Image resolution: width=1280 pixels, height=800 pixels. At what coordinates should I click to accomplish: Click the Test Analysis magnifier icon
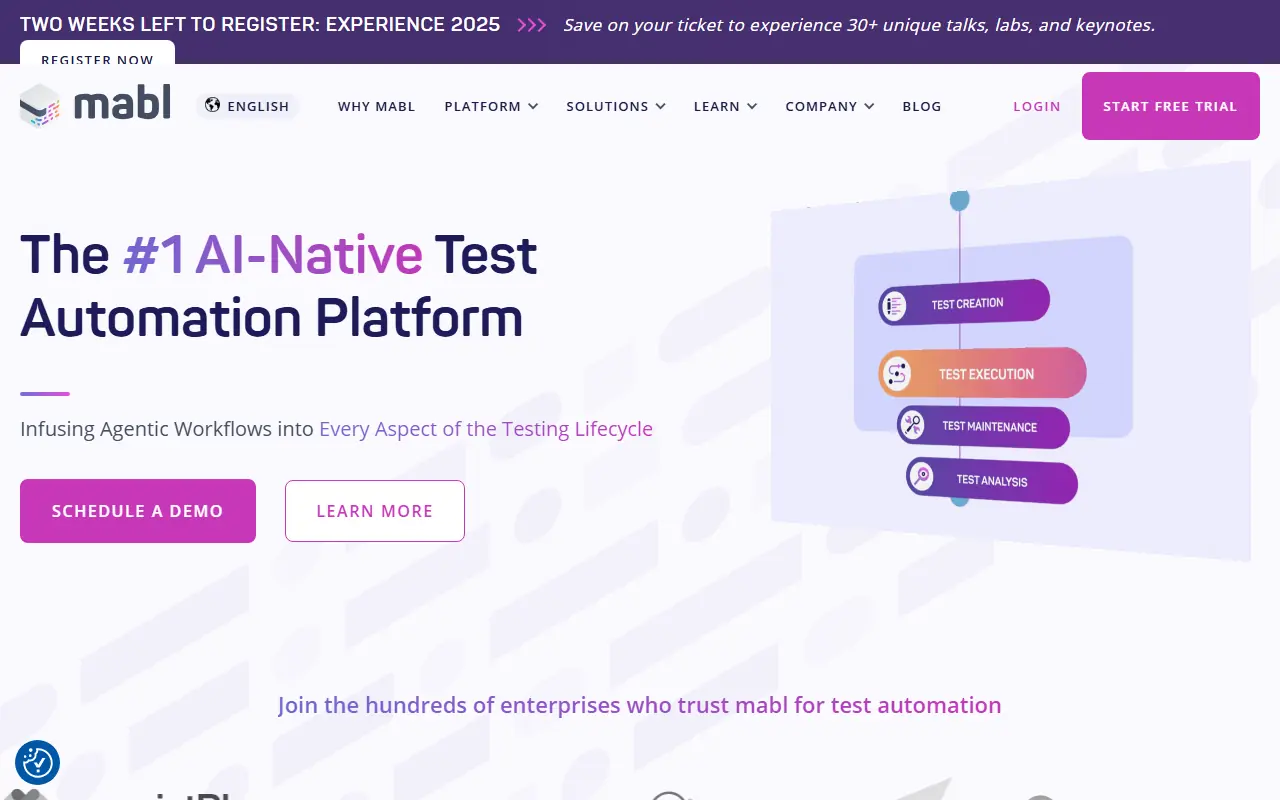pyautogui.click(x=921, y=477)
